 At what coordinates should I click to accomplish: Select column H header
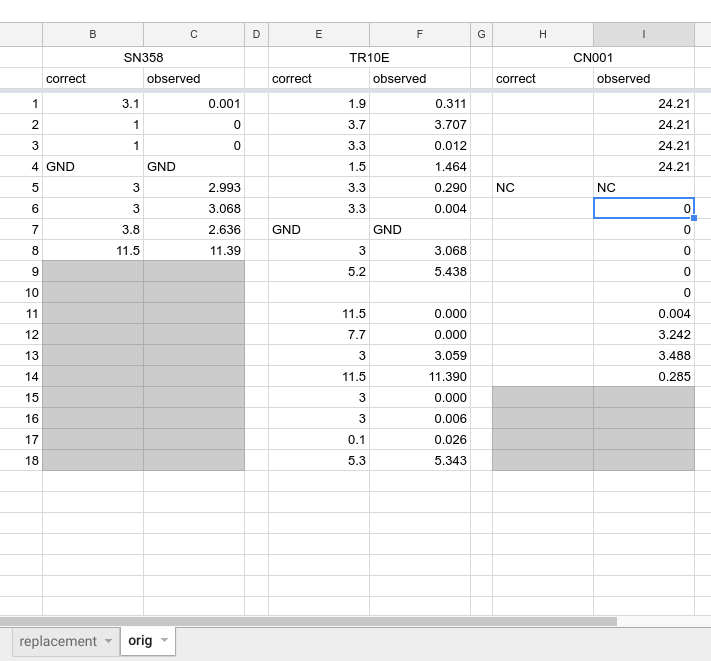[543, 34]
